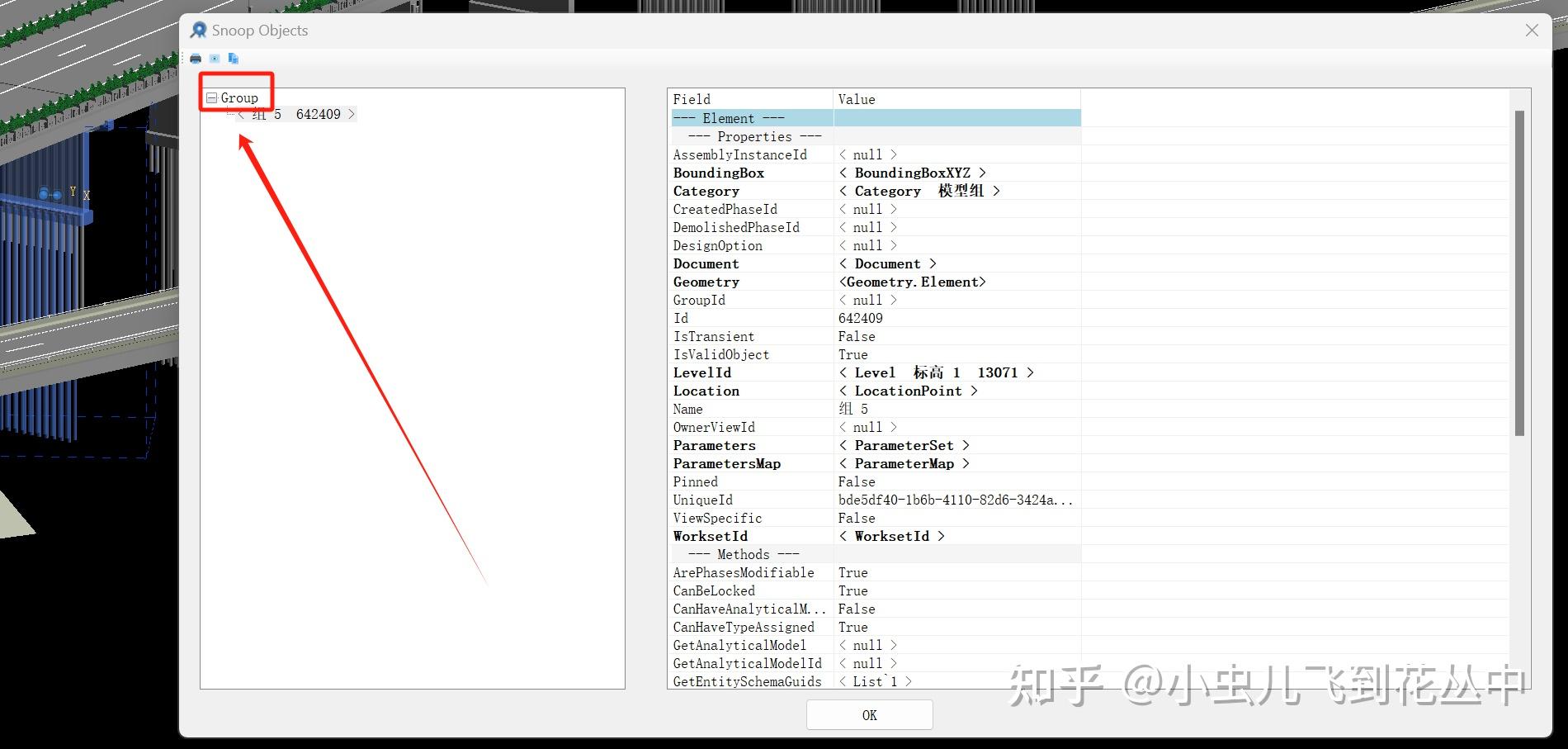This screenshot has height=749, width=1568.
Task: Click the null value for GroupId
Action: (x=867, y=301)
